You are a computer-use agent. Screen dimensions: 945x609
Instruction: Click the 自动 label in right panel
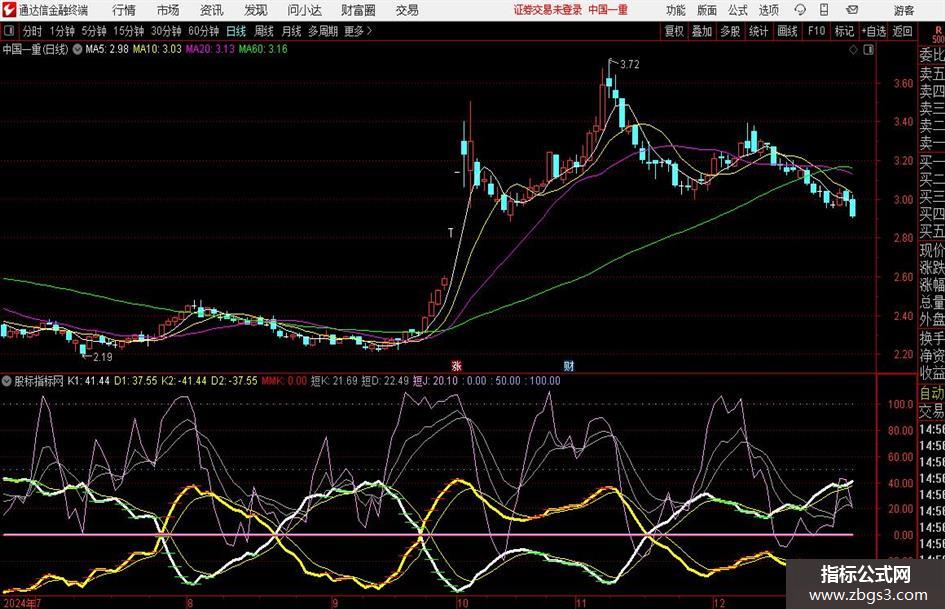point(932,393)
